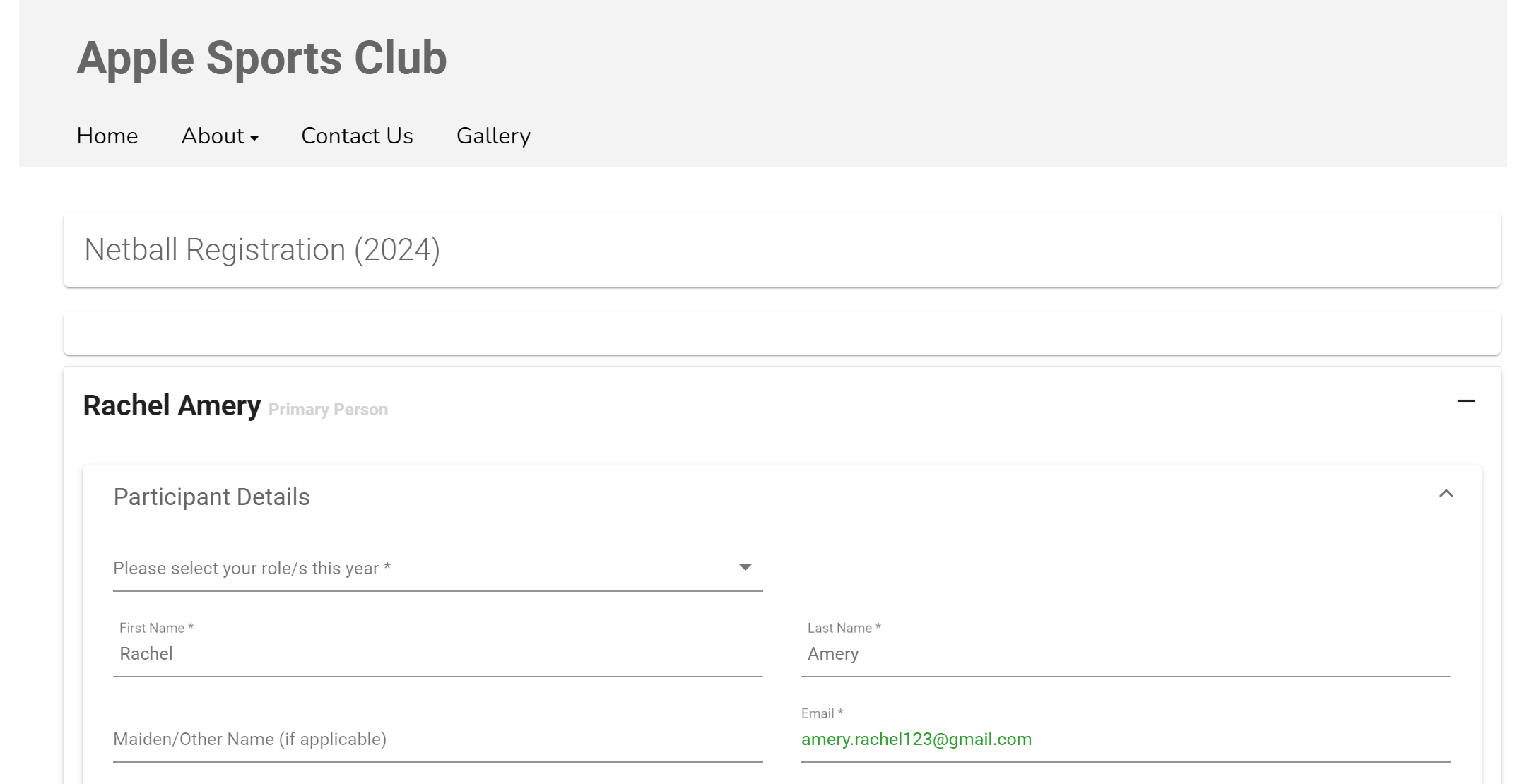Click the Netball Registration (2024) heading
1539x784 pixels.
pyautogui.click(x=262, y=250)
